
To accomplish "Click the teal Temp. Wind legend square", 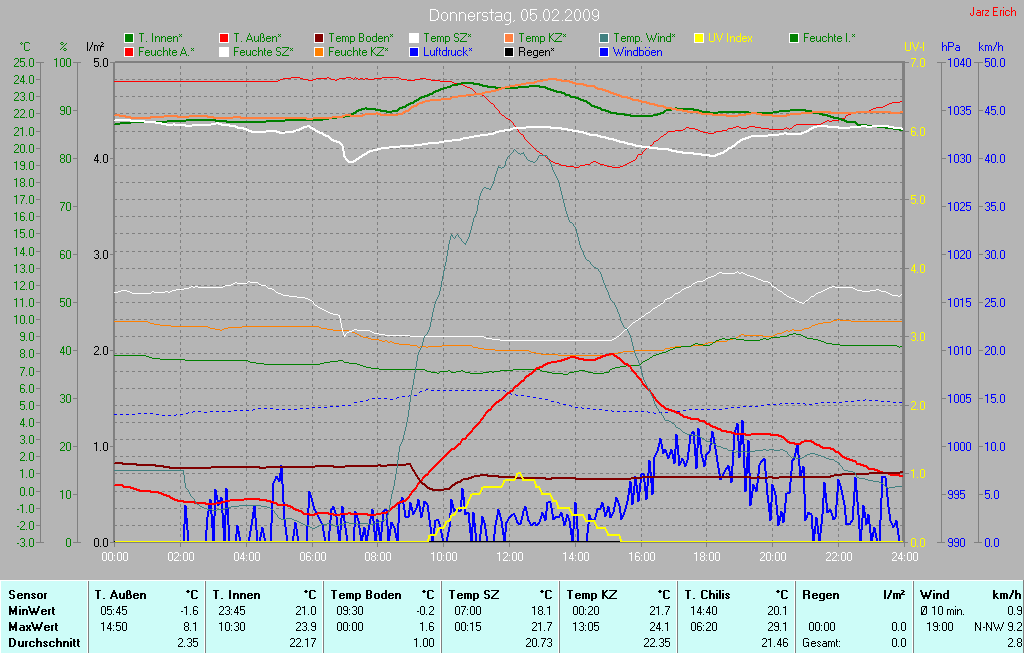I will pos(603,38).
